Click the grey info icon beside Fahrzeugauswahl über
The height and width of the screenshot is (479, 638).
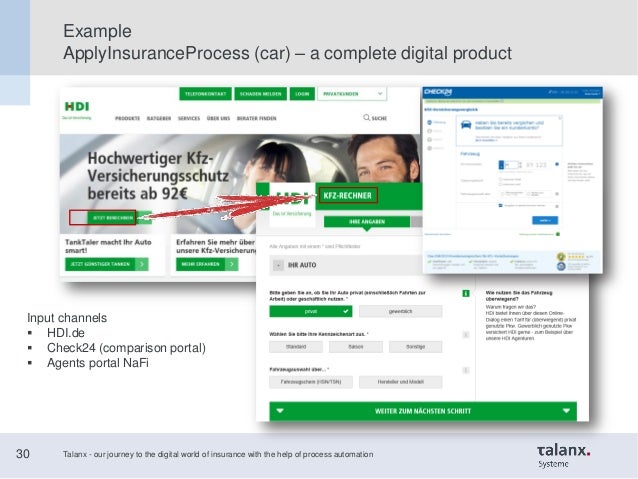tap(466, 370)
